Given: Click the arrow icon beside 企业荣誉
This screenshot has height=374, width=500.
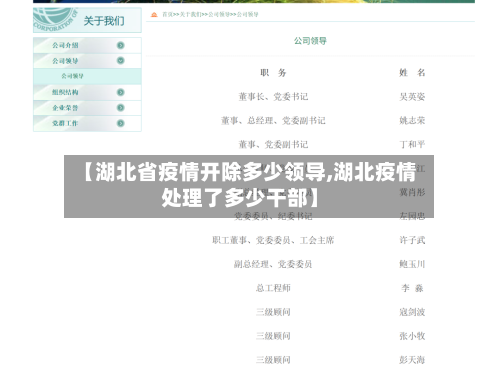Looking at the screenshot, I should pyautogui.click(x=121, y=108).
